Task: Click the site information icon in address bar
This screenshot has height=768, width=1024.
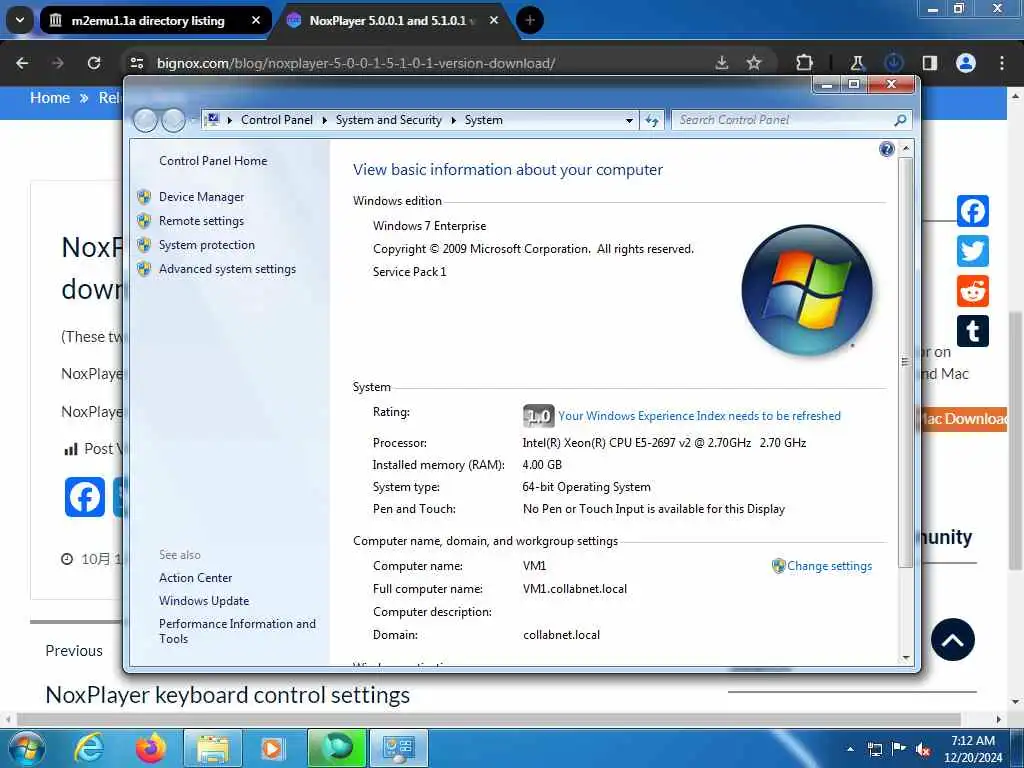Action: click(137, 63)
